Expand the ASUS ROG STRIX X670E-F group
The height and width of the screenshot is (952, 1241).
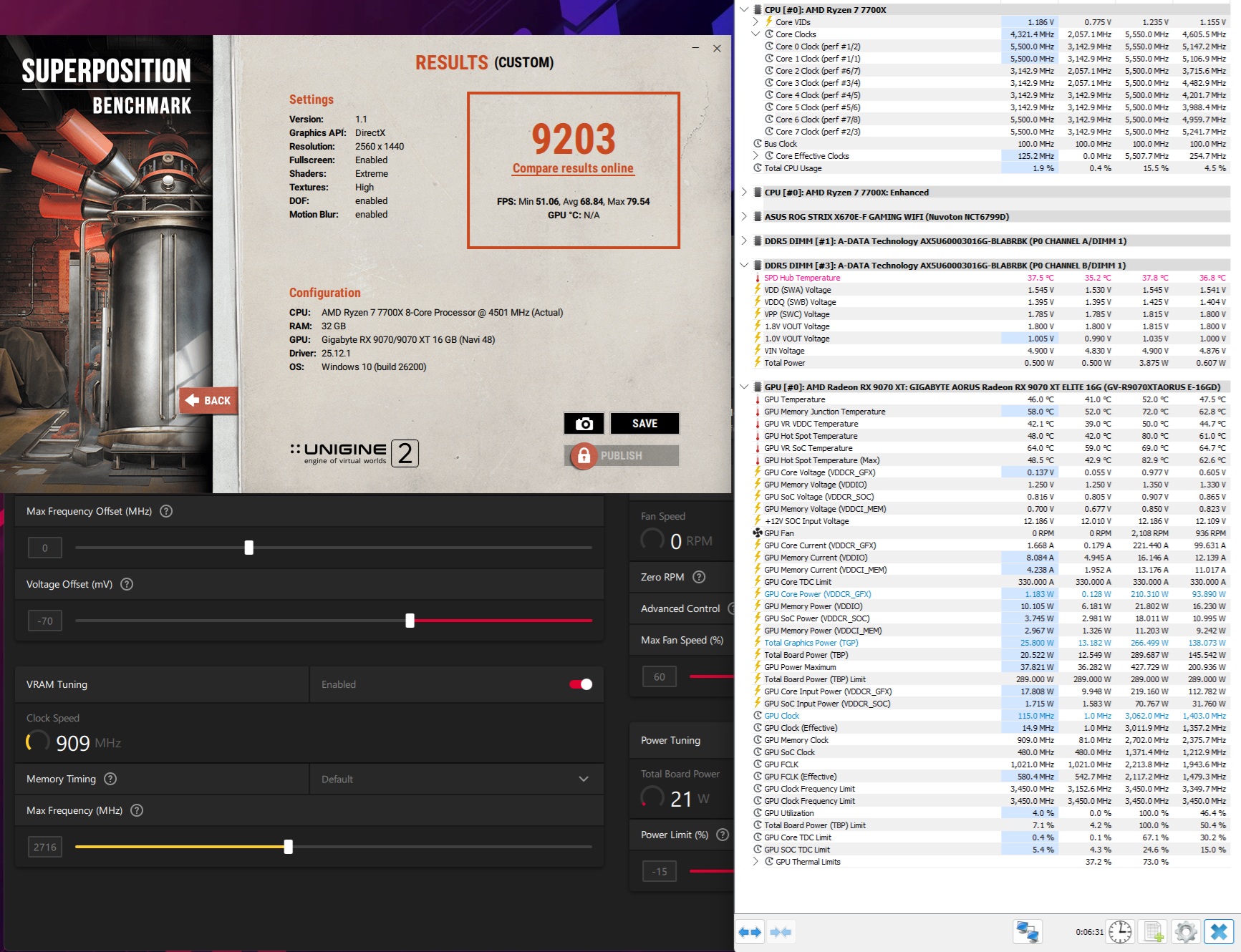tap(744, 217)
